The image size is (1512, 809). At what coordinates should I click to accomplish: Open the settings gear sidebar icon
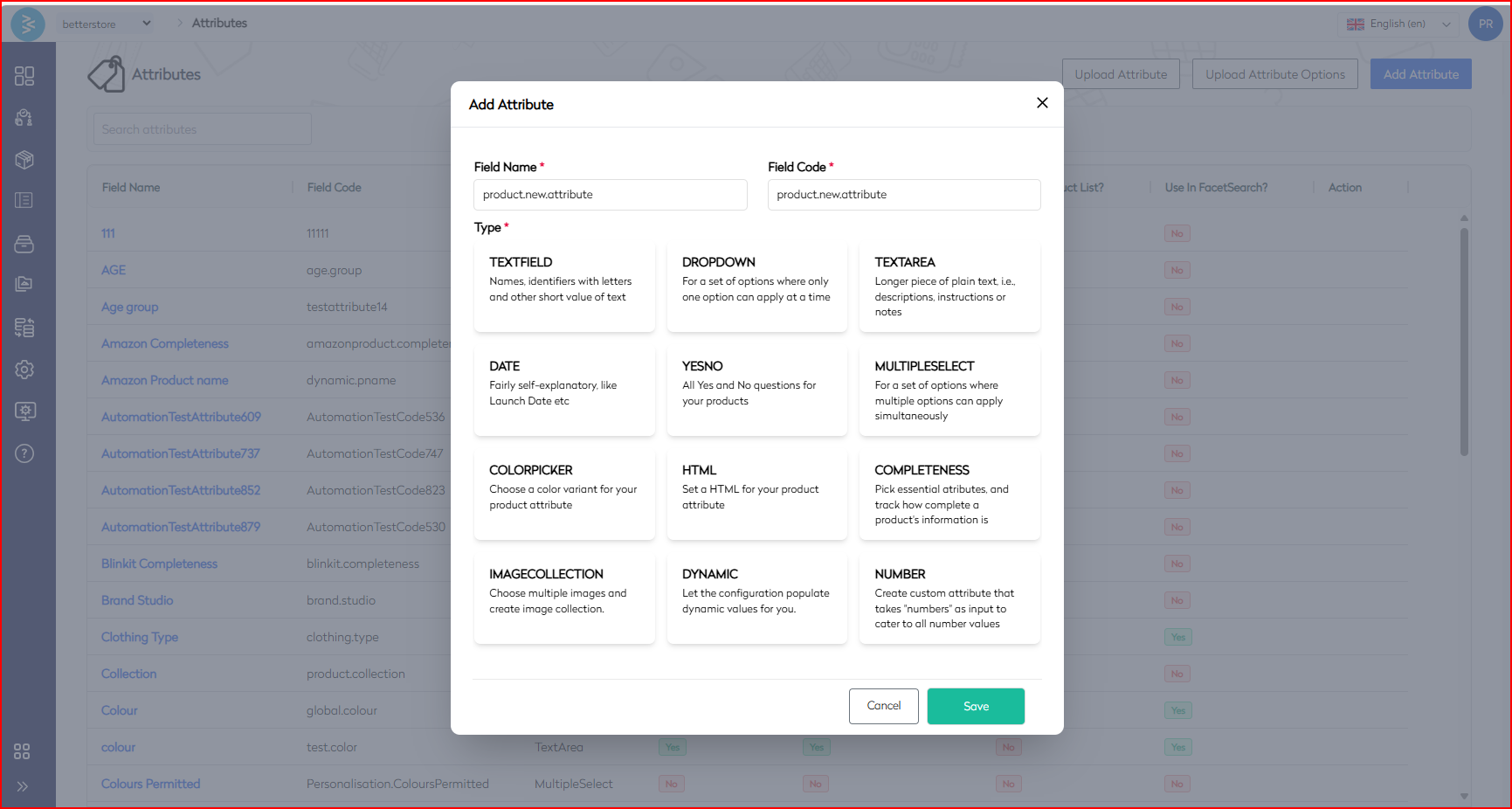tap(24, 370)
